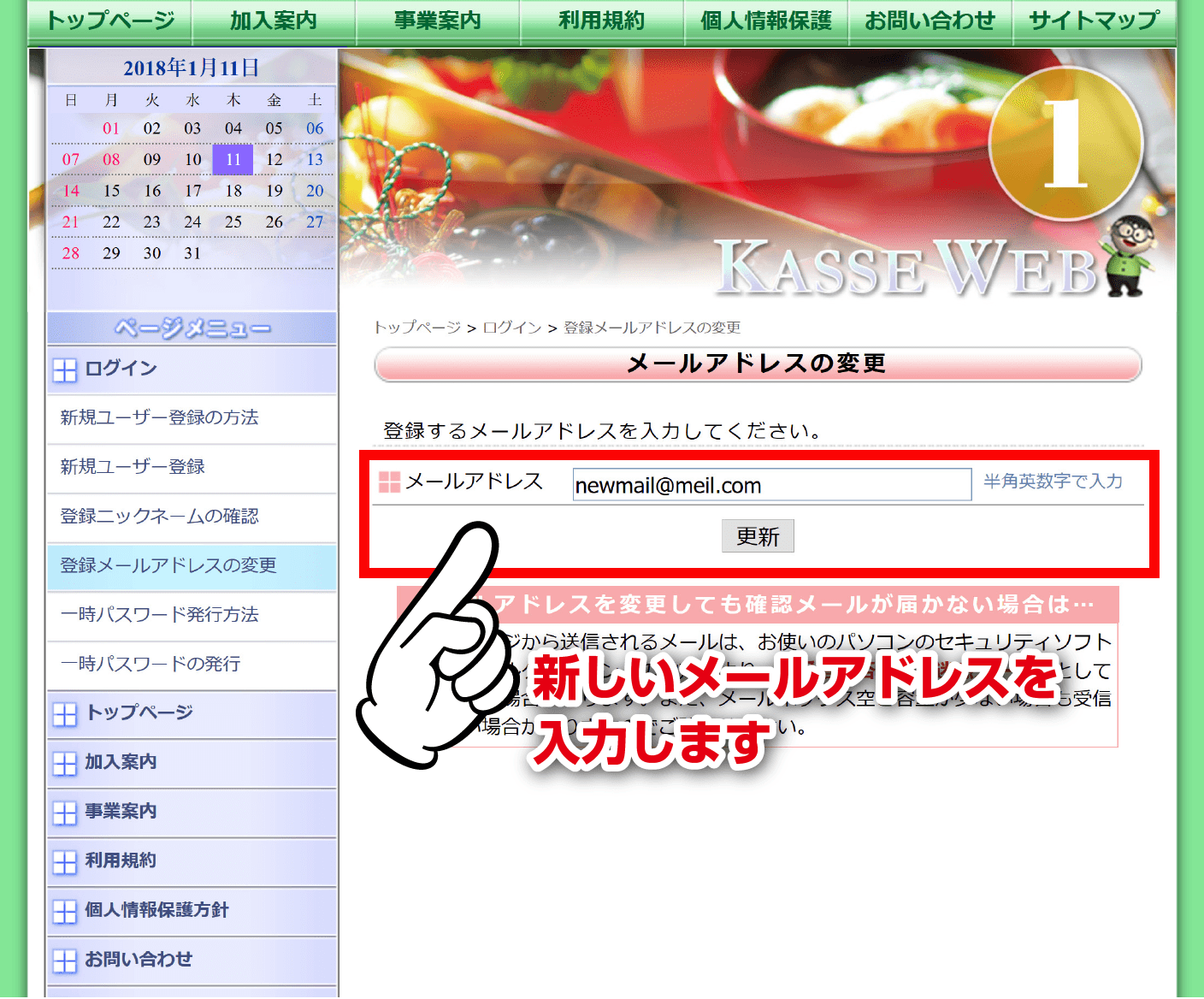Select date 01 in the calendar
The height and width of the screenshot is (999, 1204).
point(111,128)
